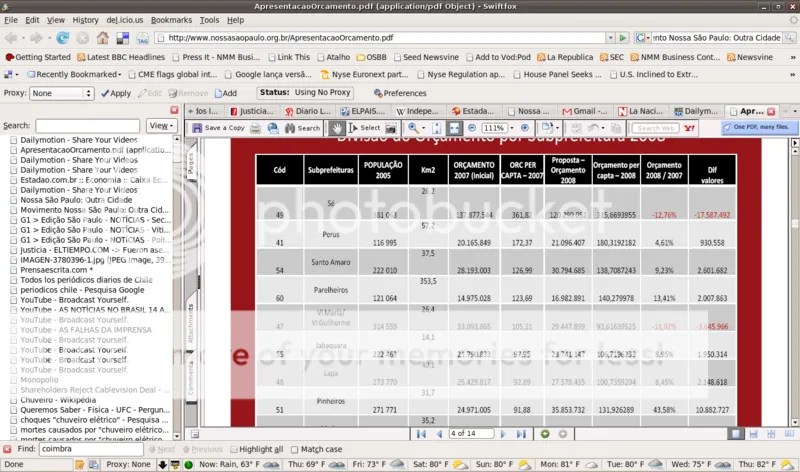The width and height of the screenshot is (800, 472).
Task: Click the browser Back arrow
Action: click(10, 38)
